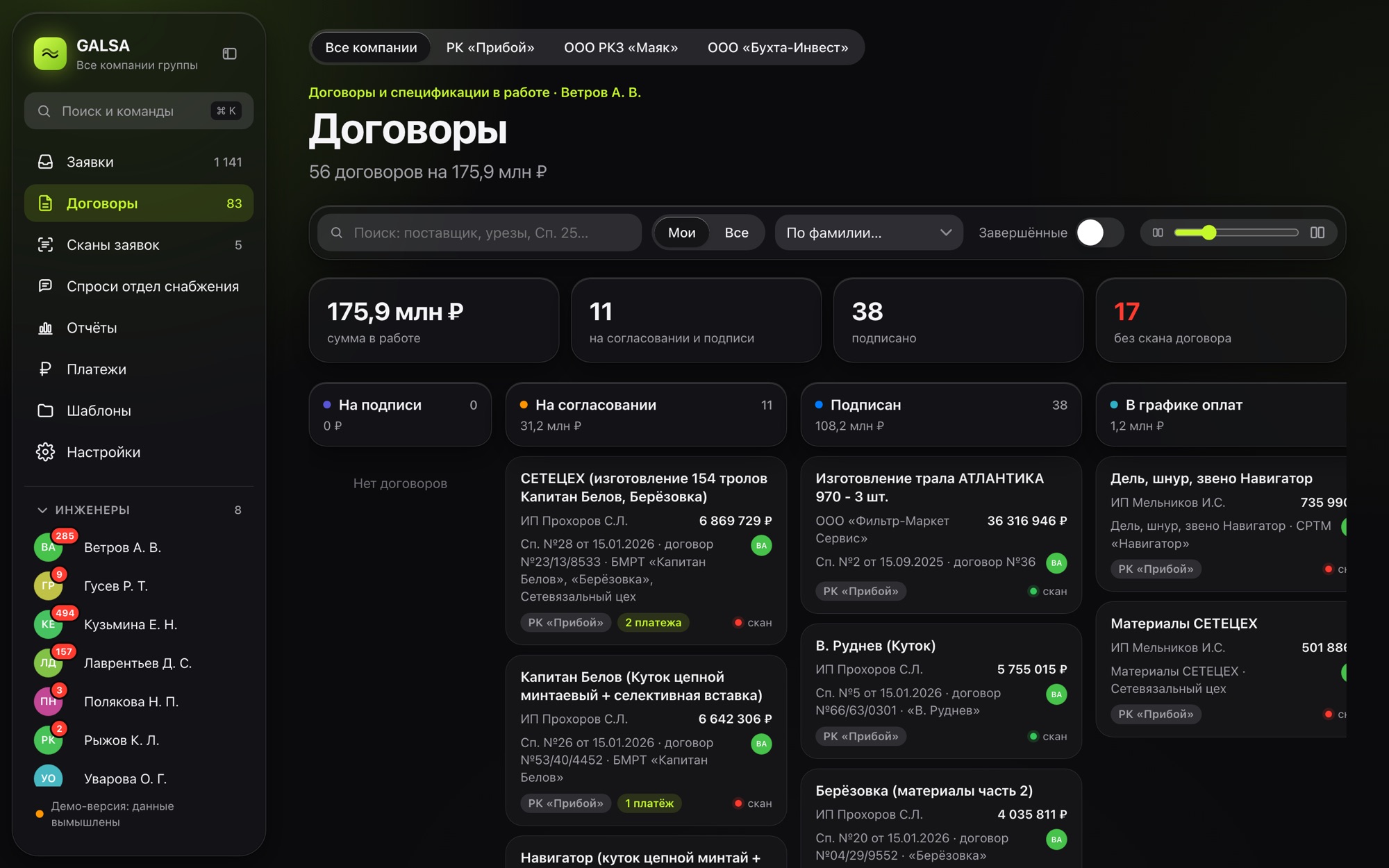Open the По фамилии dropdown

pos(869,233)
